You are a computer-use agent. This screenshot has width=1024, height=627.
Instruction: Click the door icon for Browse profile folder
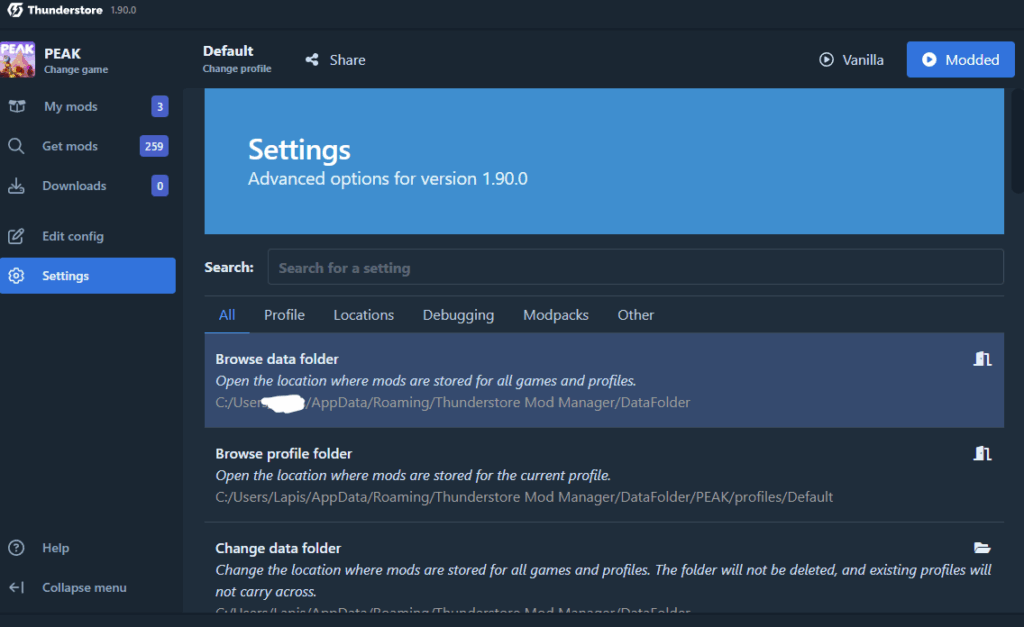tap(982, 453)
